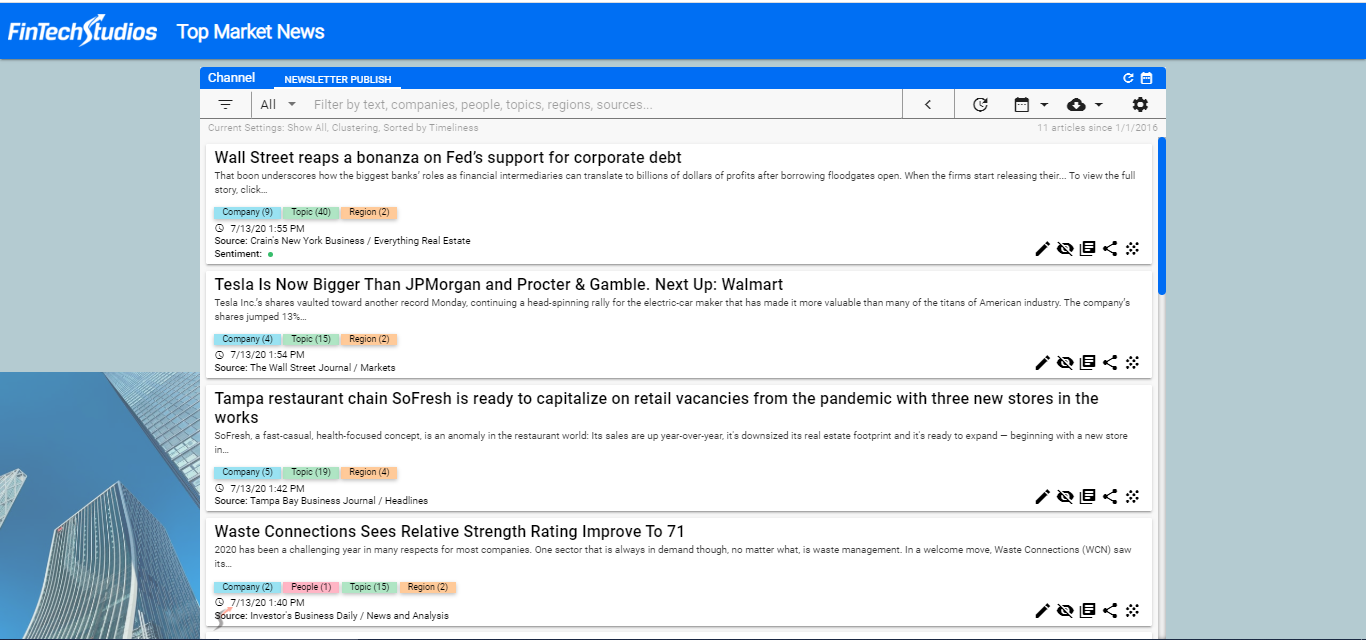Image resolution: width=1366 pixels, height=640 pixels.
Task: Click the Top Market News page title
Action: coord(251,32)
